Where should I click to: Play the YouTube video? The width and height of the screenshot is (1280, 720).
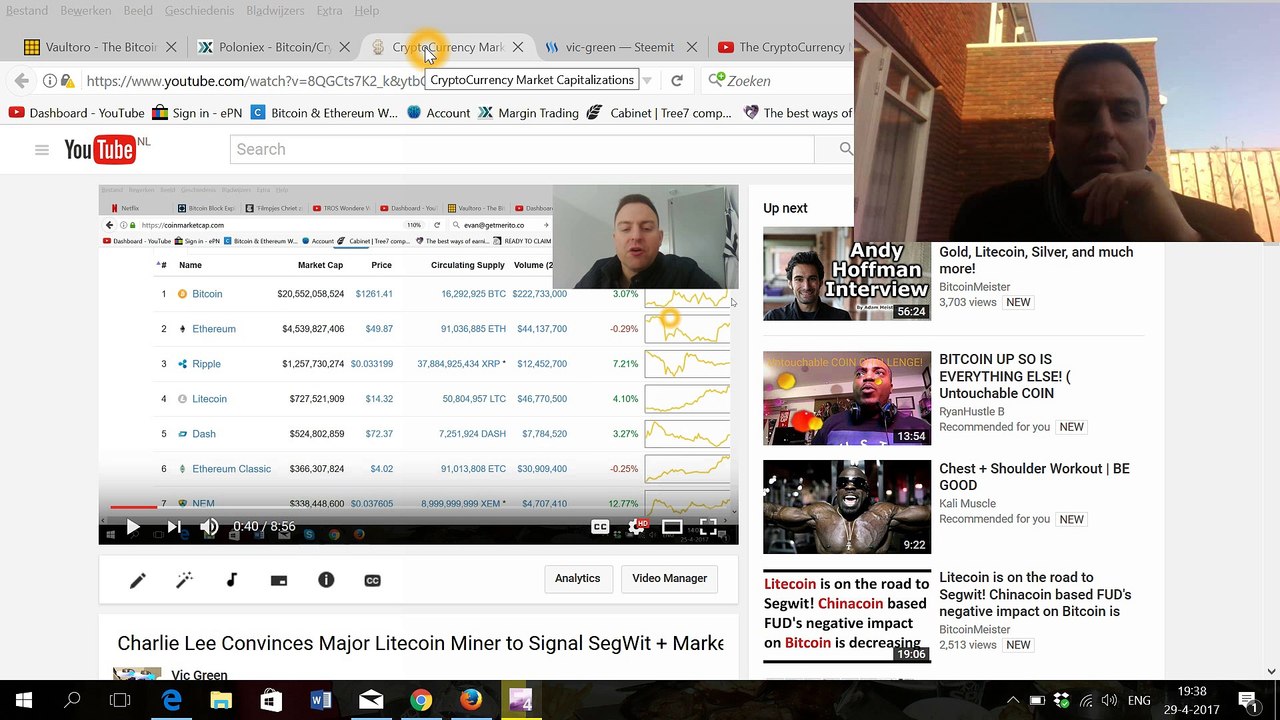click(x=132, y=527)
